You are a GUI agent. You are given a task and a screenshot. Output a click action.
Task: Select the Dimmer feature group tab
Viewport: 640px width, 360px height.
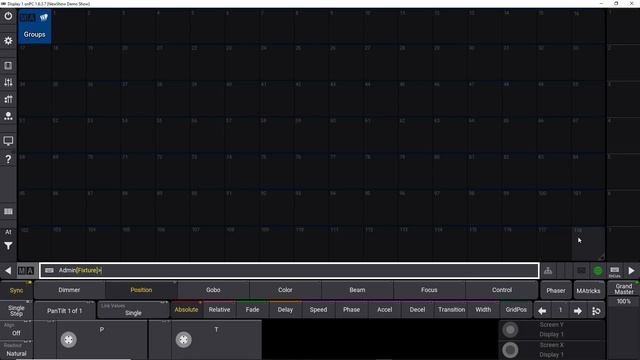tap(69, 290)
